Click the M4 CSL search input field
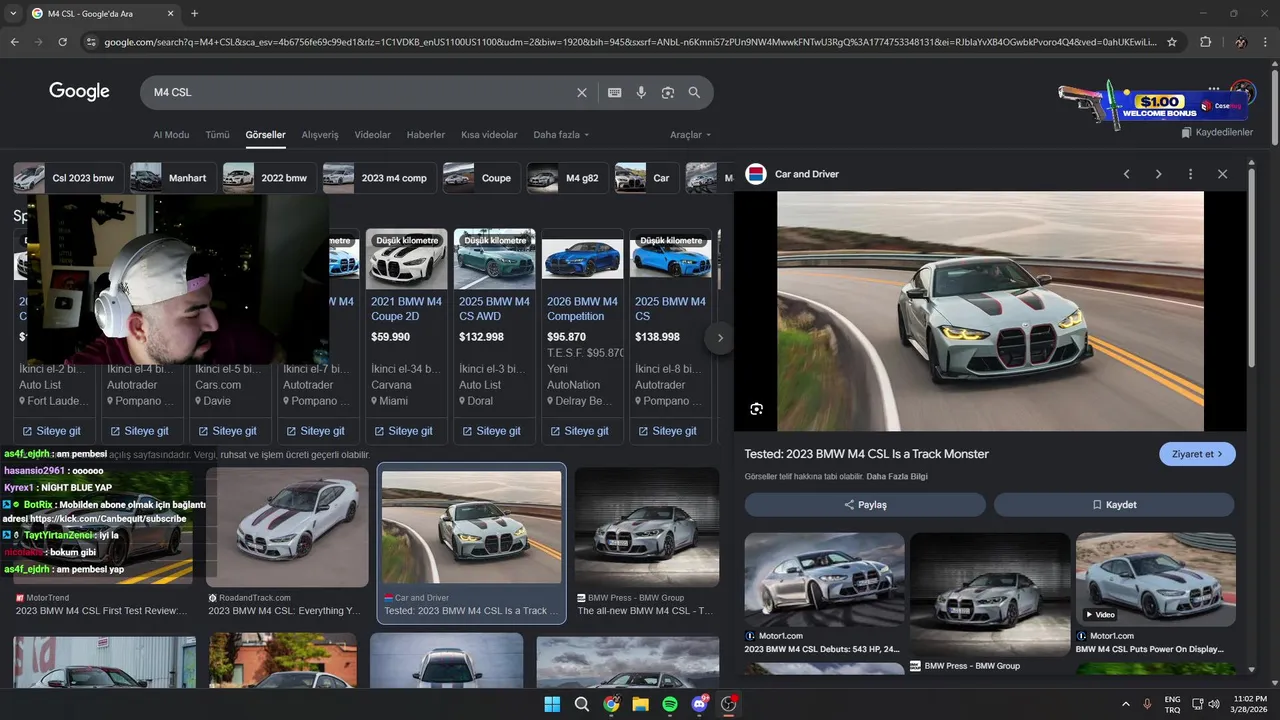 coord(360,92)
